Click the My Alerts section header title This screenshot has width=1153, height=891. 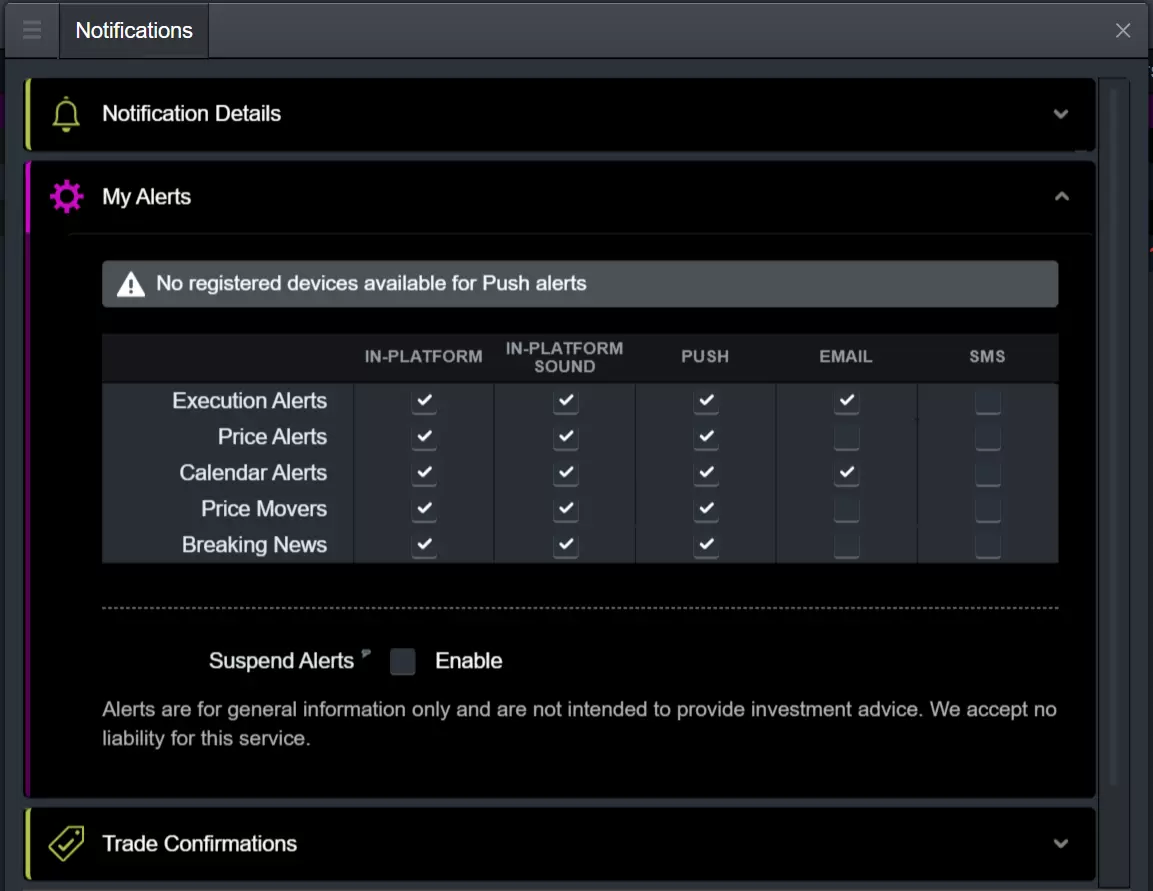click(x=146, y=197)
